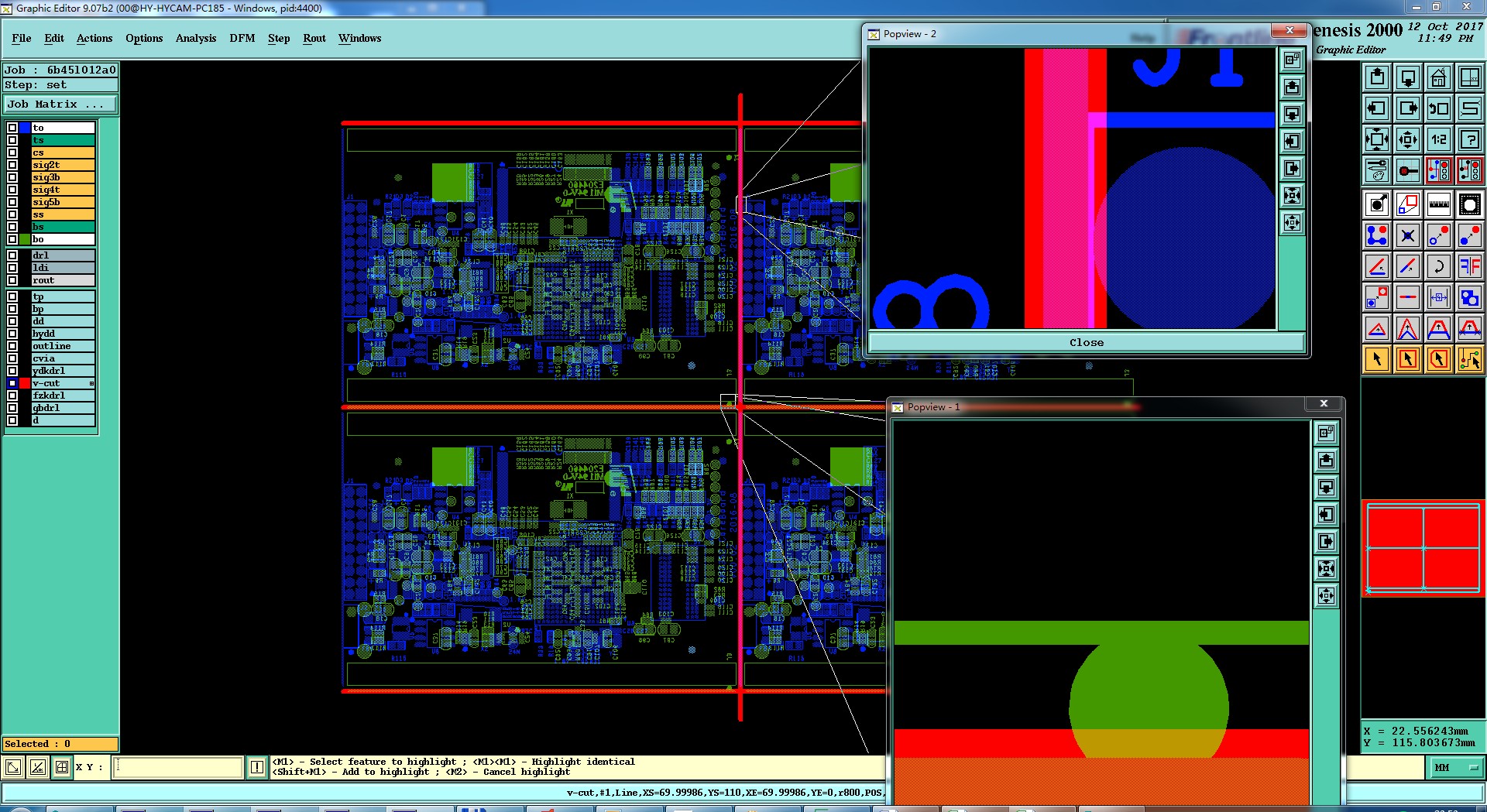This screenshot has width=1487, height=812.
Task: Click the 1:2 zoom ratio icon
Action: pyautogui.click(x=1439, y=139)
